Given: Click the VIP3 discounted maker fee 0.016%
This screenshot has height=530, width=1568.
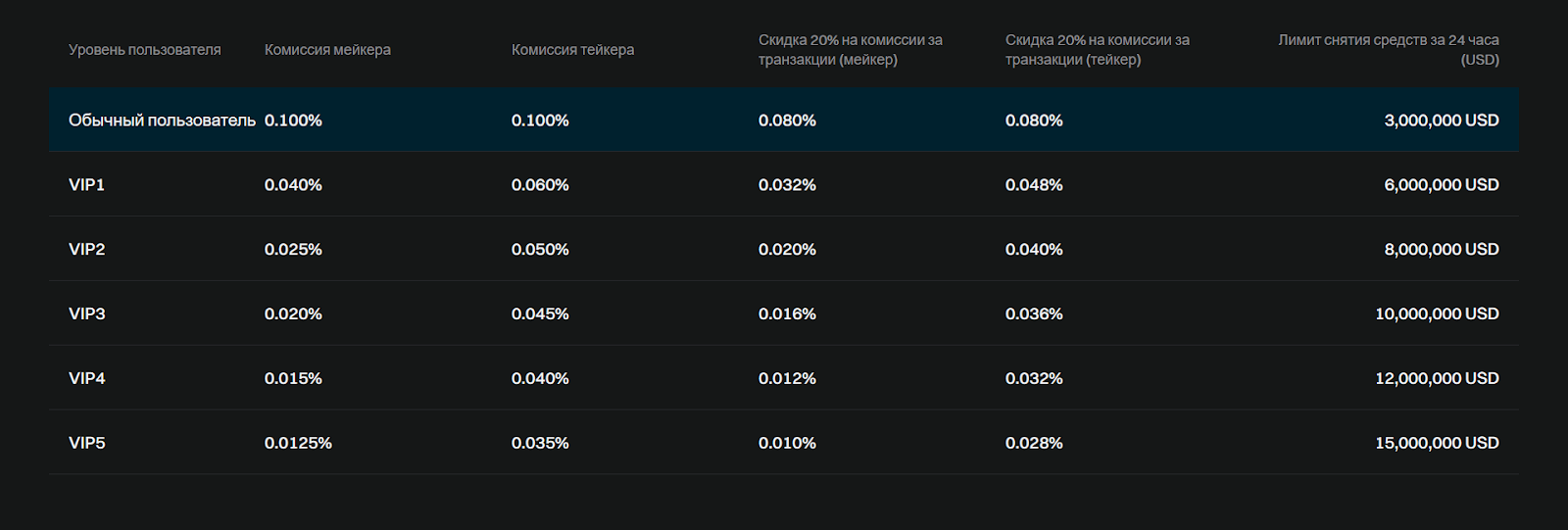Looking at the screenshot, I should click(x=787, y=314).
